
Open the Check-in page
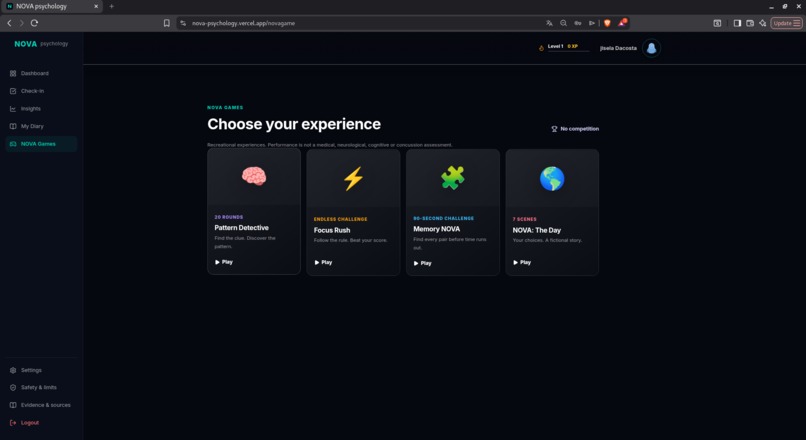pos(41,91)
